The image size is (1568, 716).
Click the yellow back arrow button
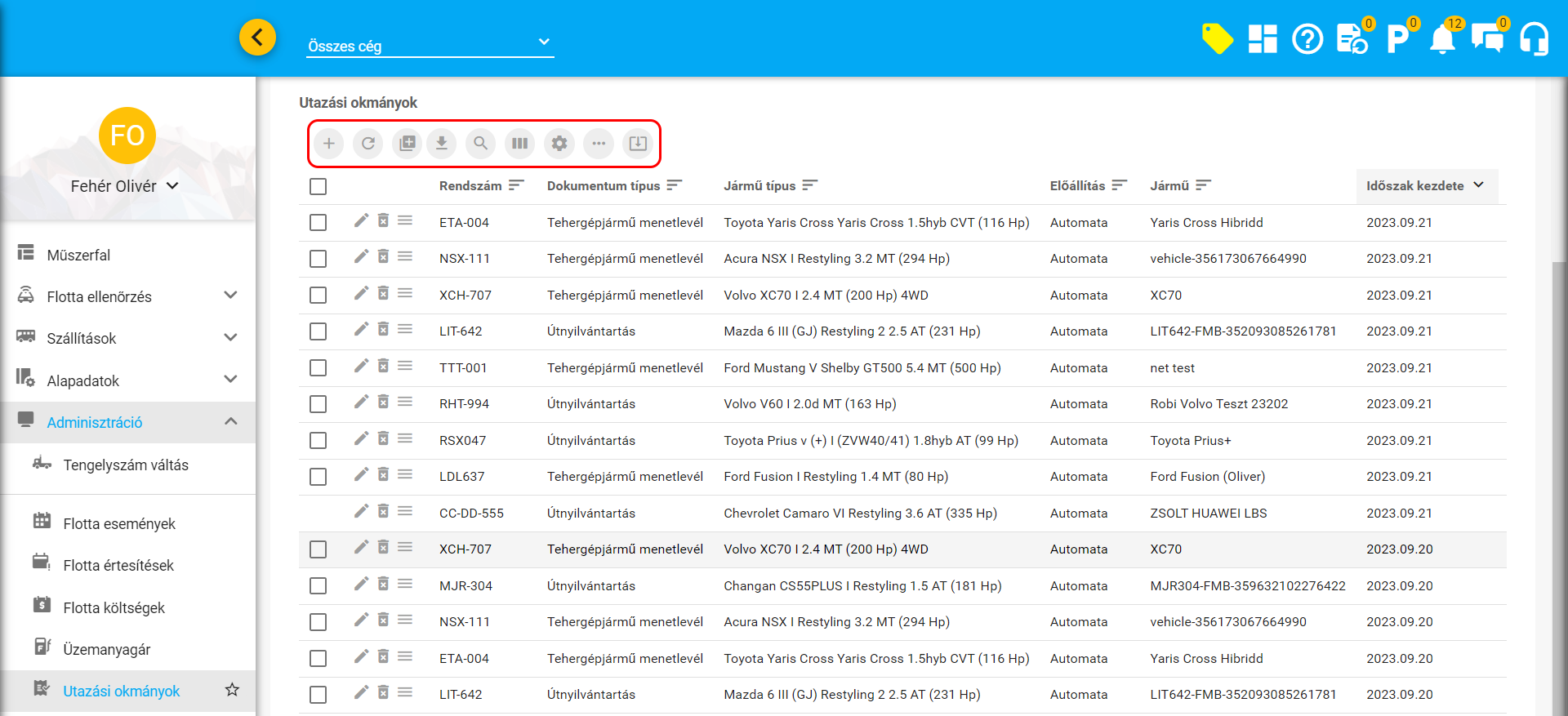click(257, 37)
